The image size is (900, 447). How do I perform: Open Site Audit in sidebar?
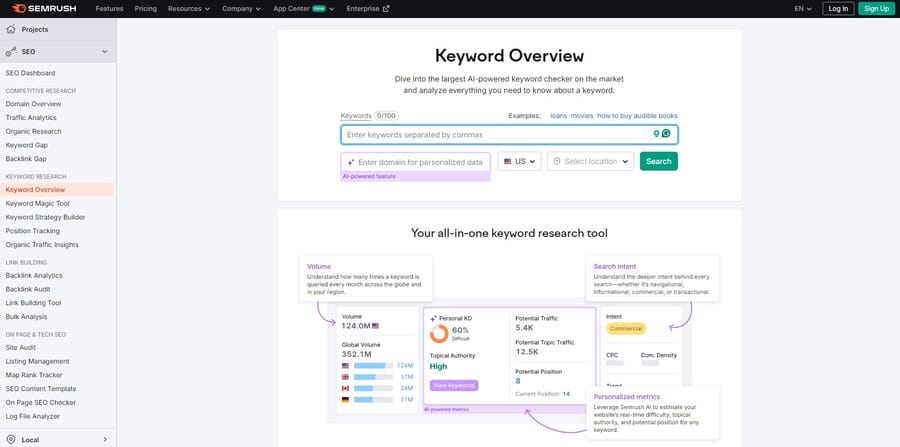[21, 348]
